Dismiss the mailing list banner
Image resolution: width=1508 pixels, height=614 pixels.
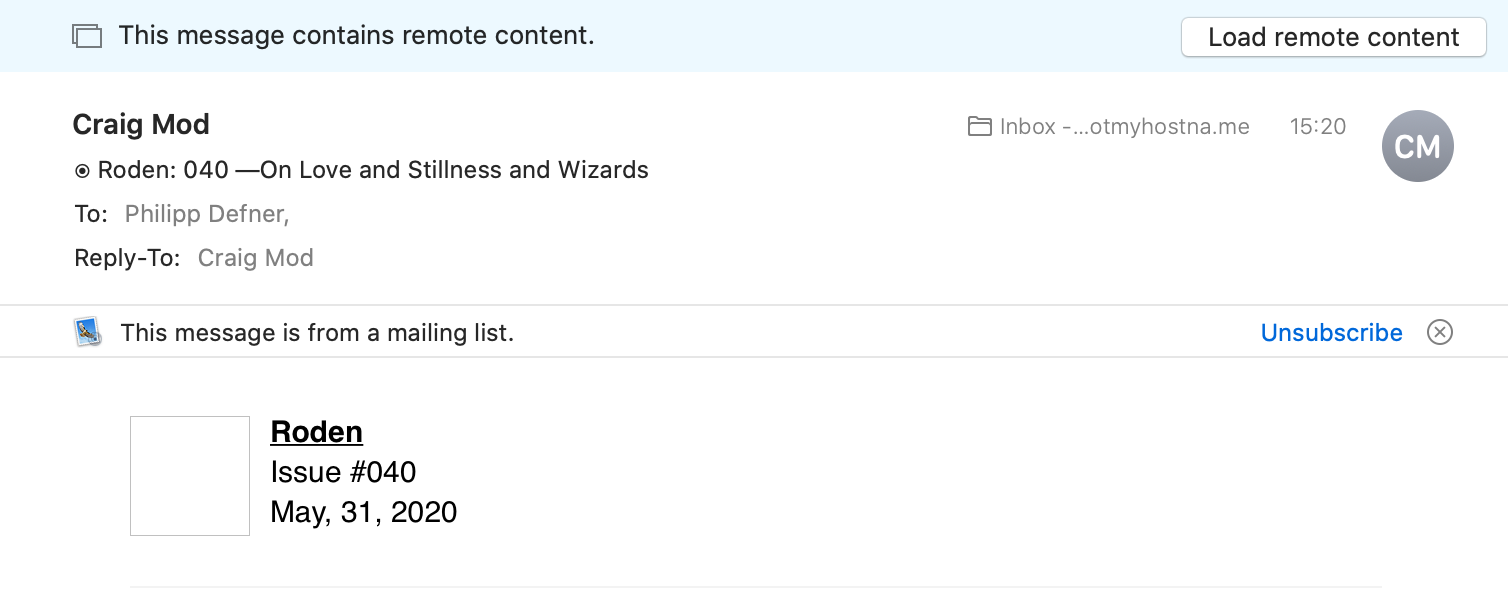(1439, 332)
